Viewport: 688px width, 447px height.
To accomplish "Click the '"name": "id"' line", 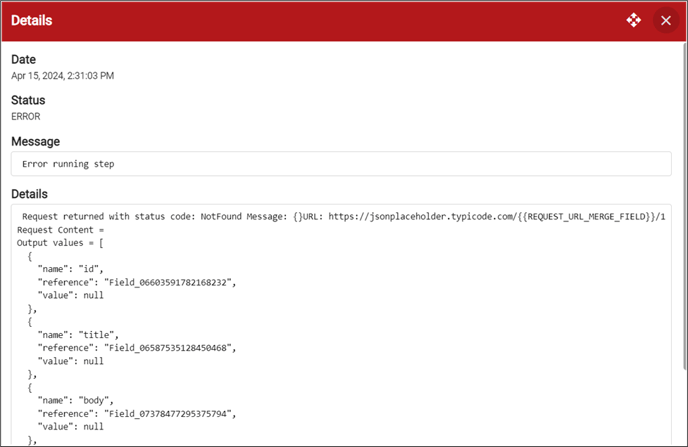I will pyautogui.click(x=71, y=269).
